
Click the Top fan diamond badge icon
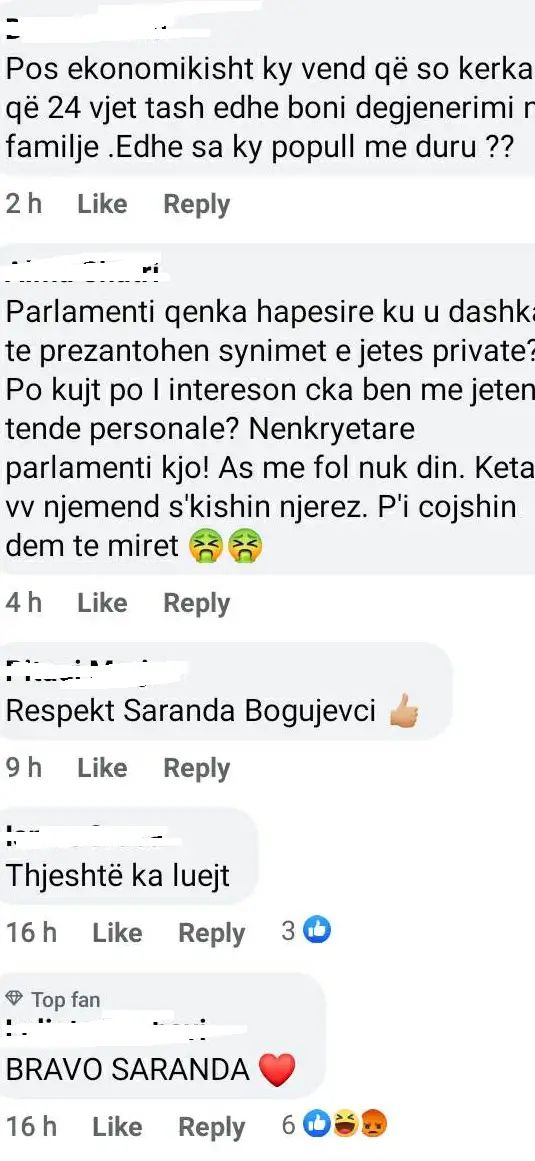[x=14, y=1000]
